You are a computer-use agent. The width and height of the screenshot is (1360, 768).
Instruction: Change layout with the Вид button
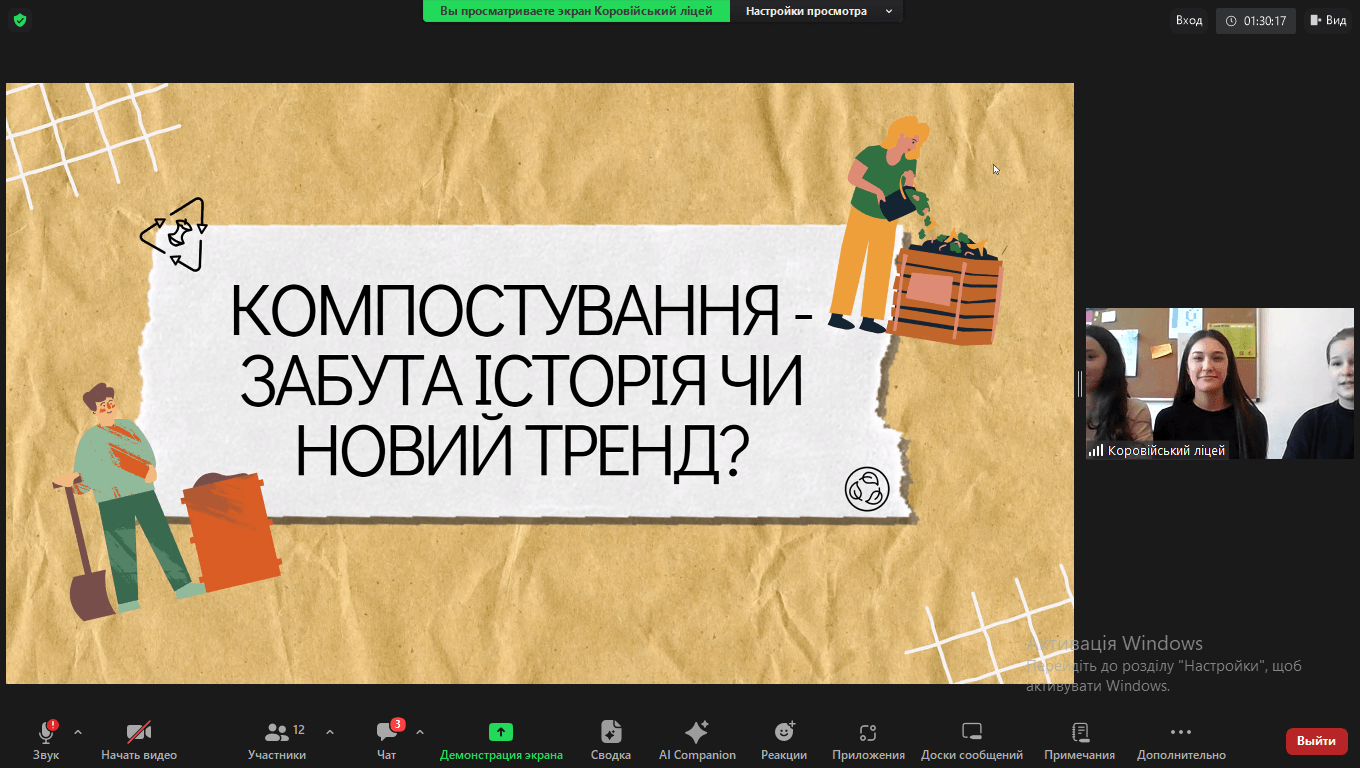tap(1328, 20)
